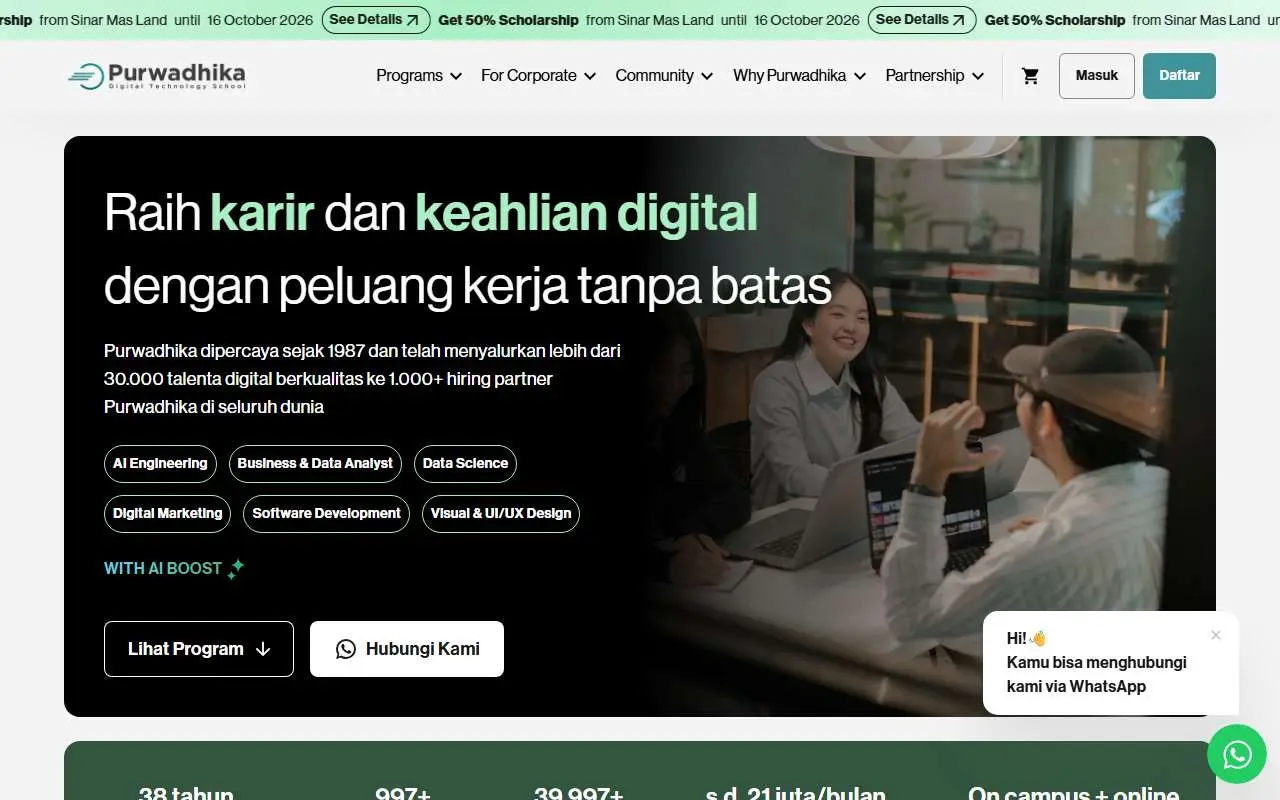This screenshot has height=800, width=1280.
Task: Click the Hubungi Kami WhatsApp button
Action: pos(407,649)
